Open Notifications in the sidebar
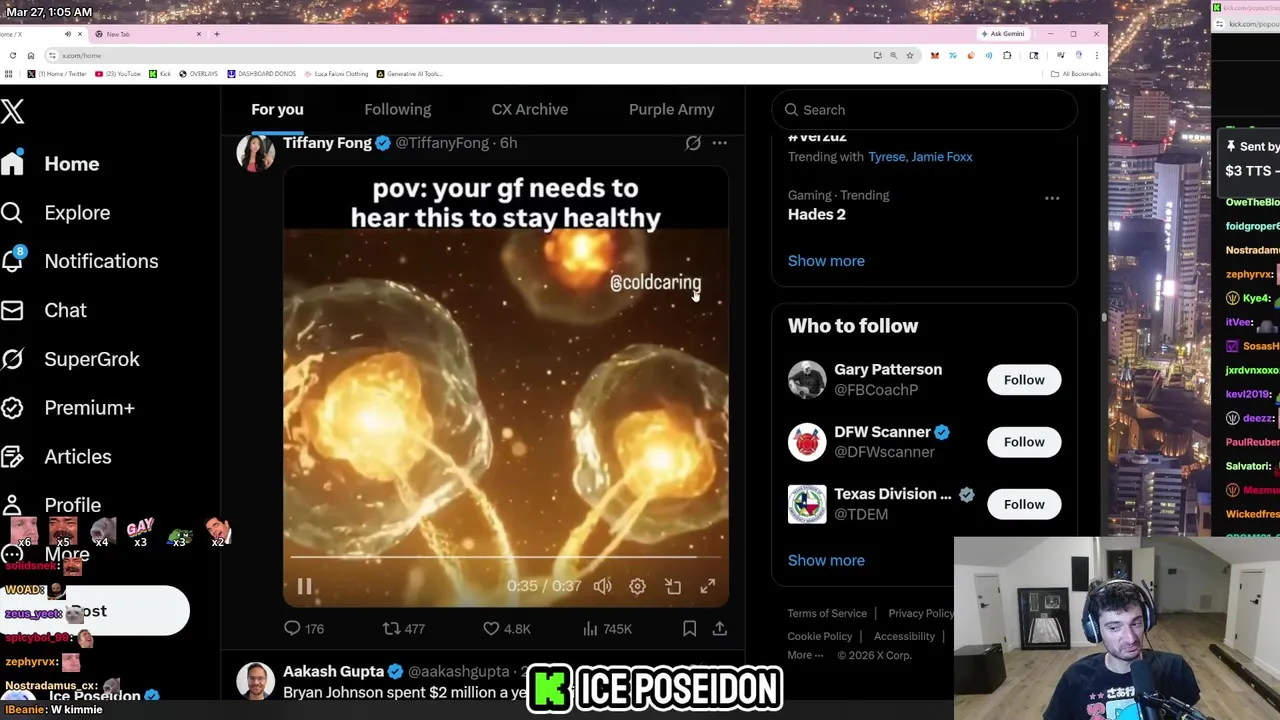The image size is (1280, 720). (101, 261)
